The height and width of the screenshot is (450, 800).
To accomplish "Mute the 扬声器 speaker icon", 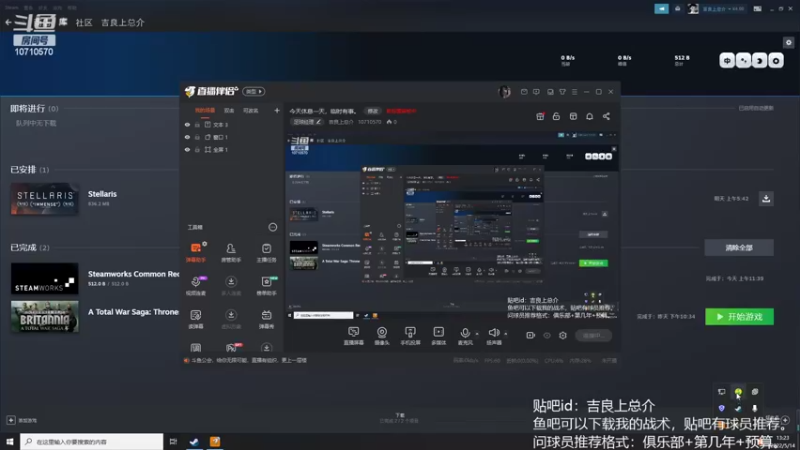I will (493, 333).
